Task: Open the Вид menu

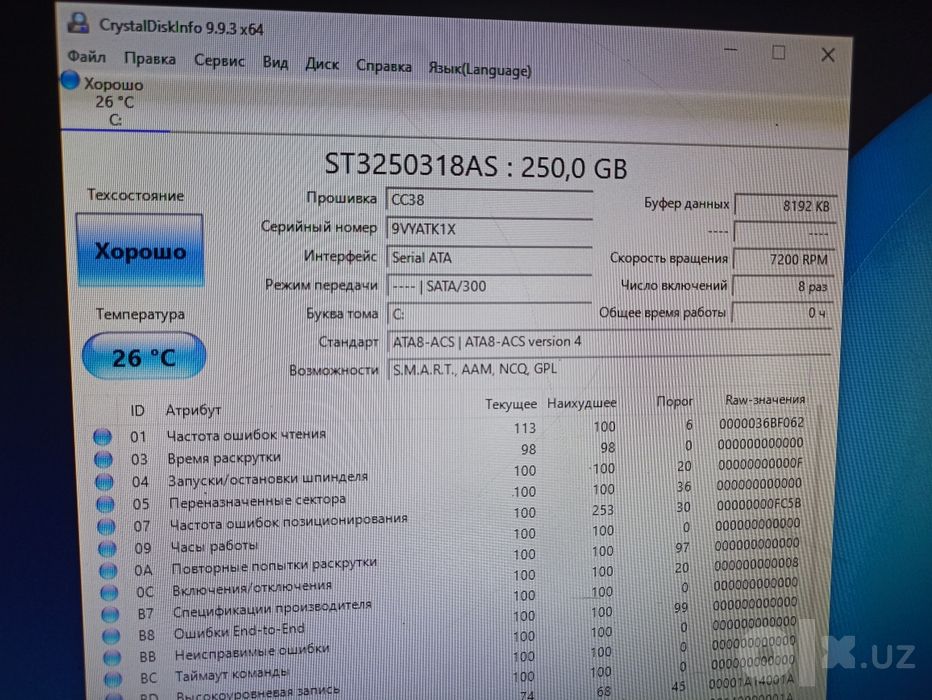Action: (x=275, y=62)
